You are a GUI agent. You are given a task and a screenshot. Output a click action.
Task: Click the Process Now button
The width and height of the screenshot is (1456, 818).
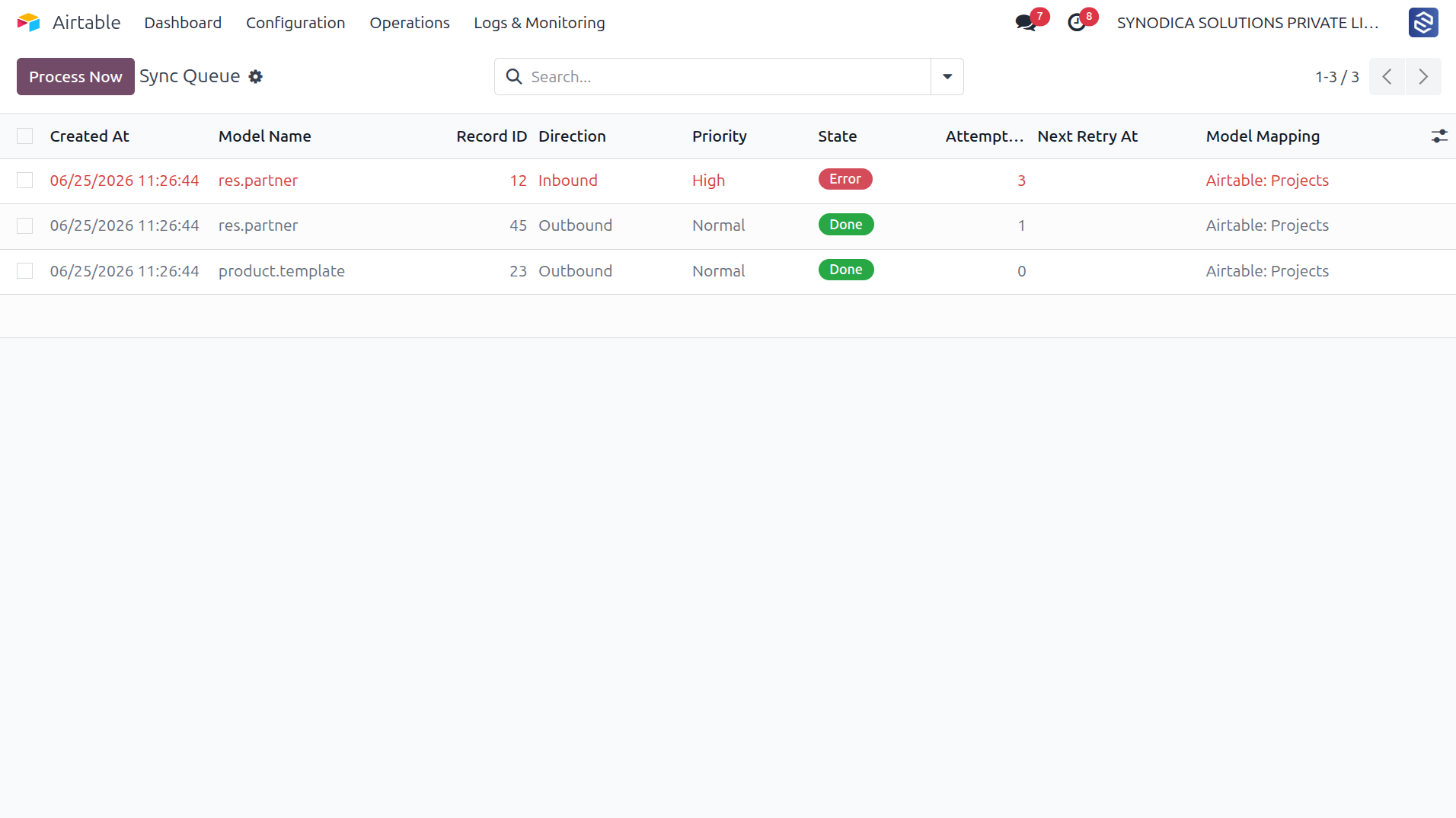[75, 76]
